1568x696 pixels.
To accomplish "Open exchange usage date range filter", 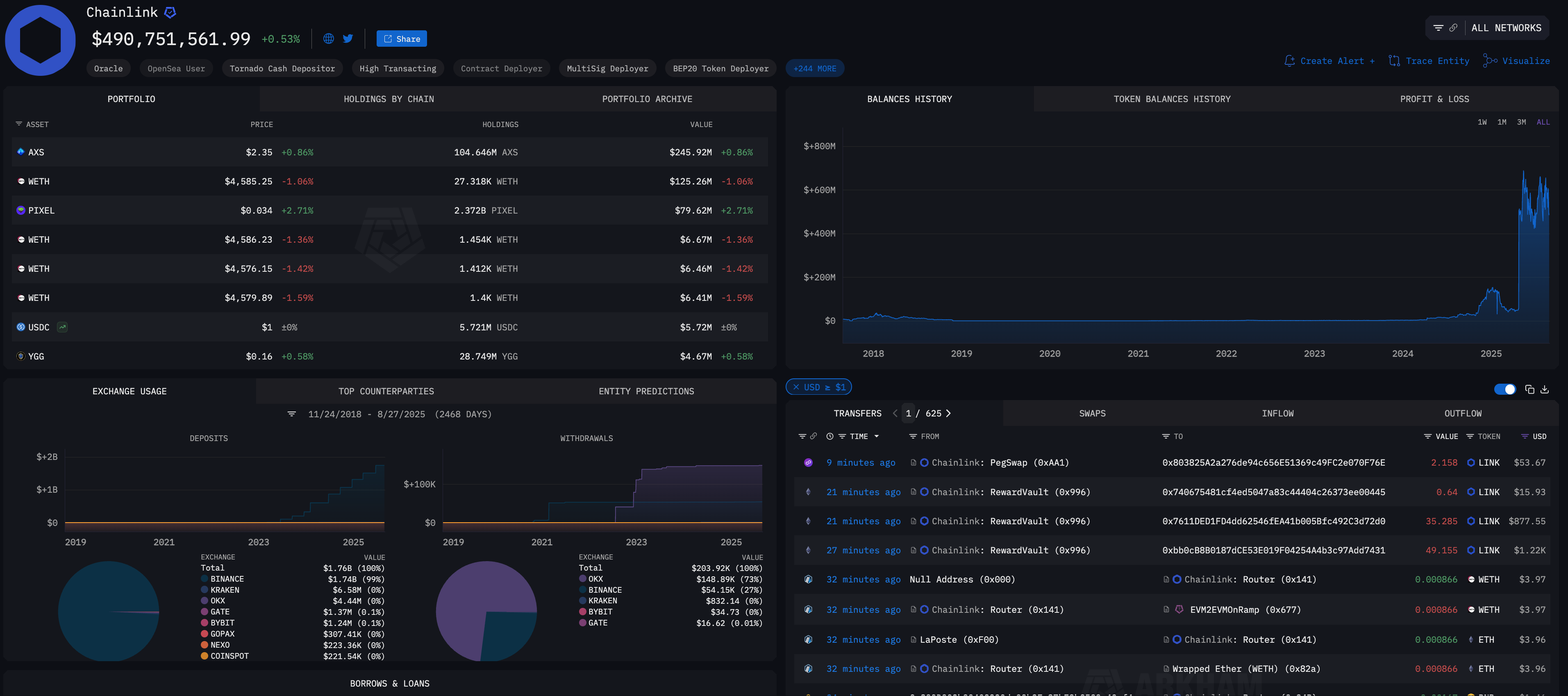I will point(291,414).
